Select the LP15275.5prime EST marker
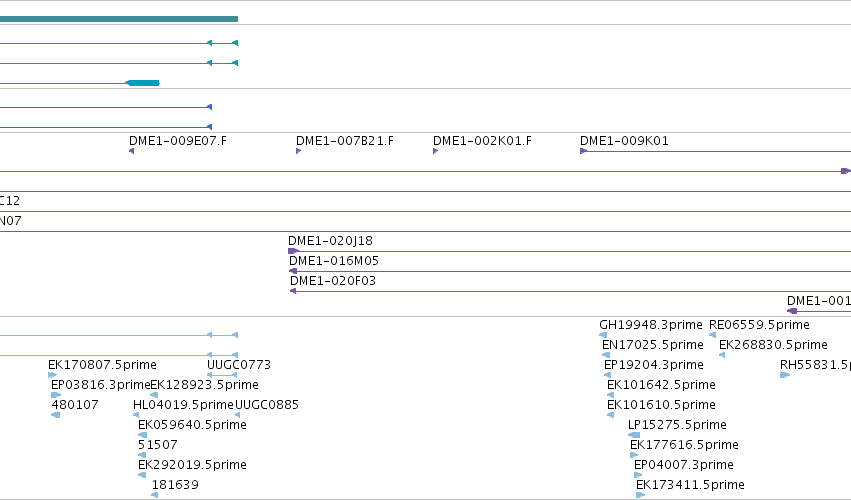Viewport: 851px width, 500px height. coord(634,435)
